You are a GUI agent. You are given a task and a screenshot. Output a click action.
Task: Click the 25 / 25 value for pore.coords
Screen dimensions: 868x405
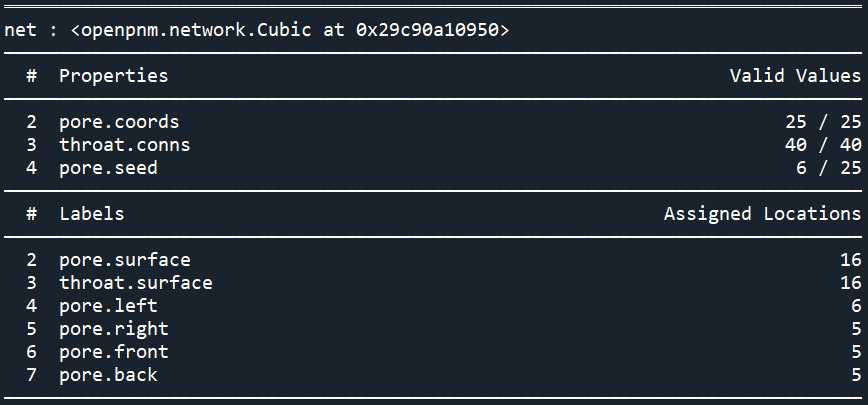823,122
